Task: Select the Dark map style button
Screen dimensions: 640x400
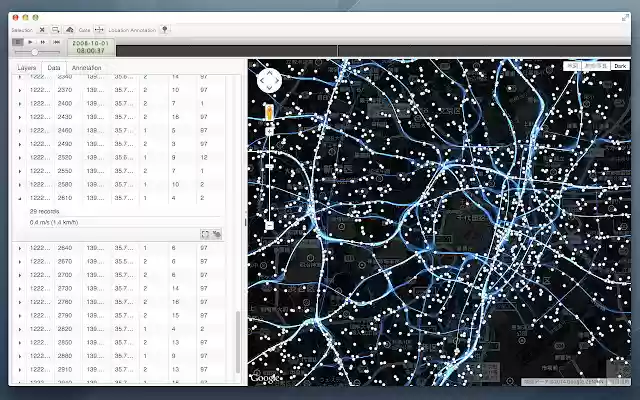Action: pyautogui.click(x=620, y=66)
